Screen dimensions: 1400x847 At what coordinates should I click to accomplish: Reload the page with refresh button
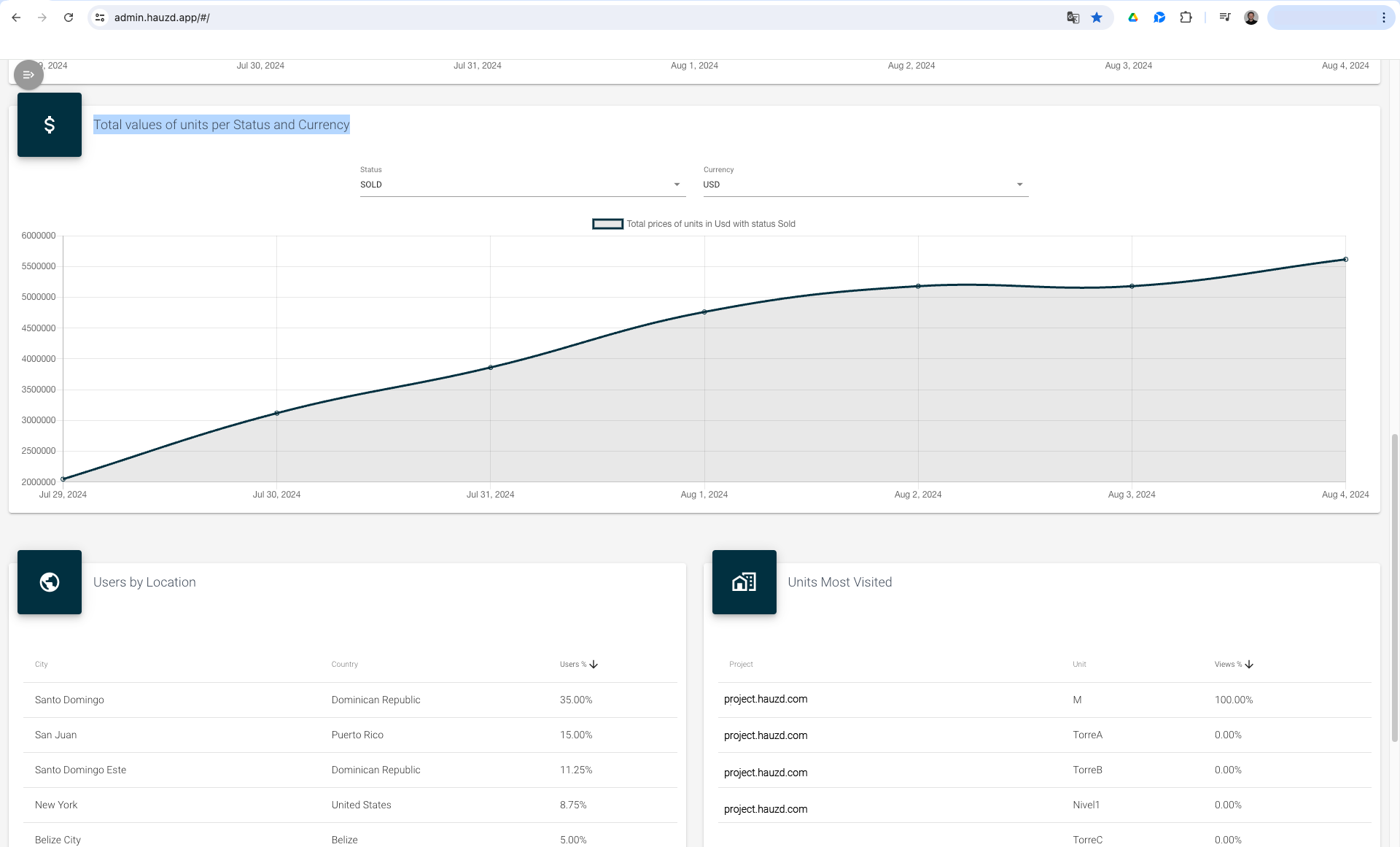click(69, 18)
